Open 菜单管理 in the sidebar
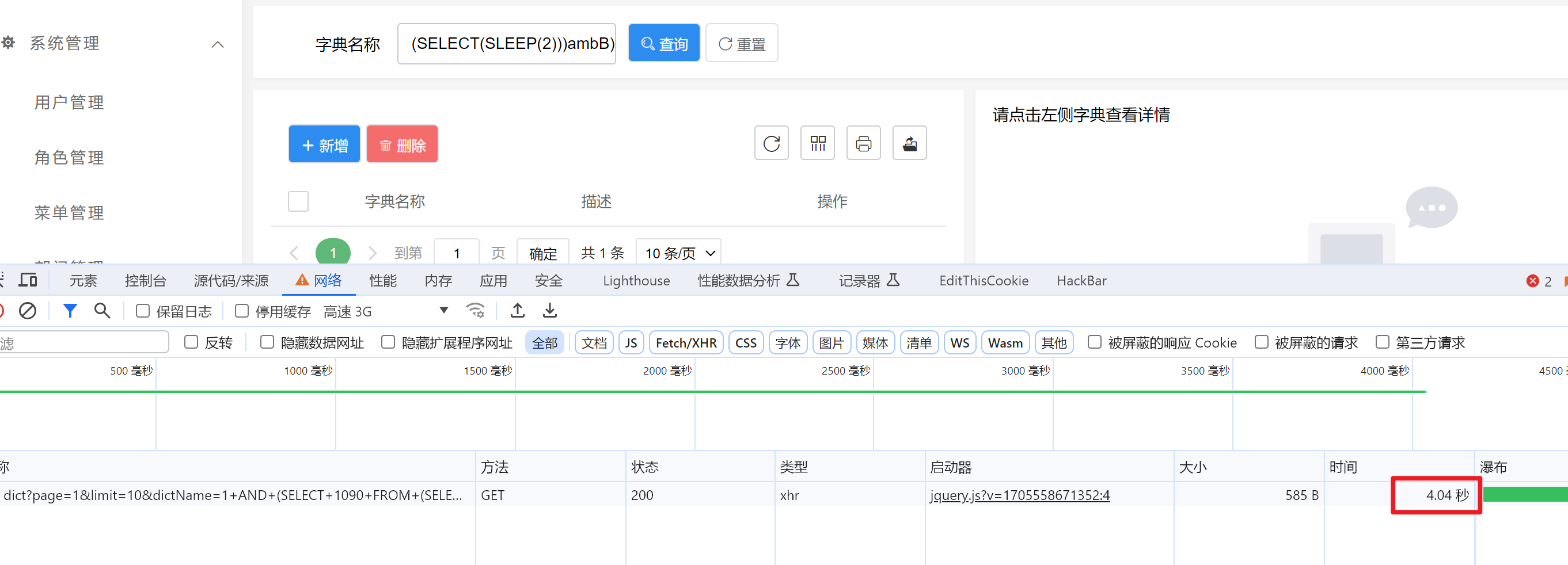 coord(69,213)
